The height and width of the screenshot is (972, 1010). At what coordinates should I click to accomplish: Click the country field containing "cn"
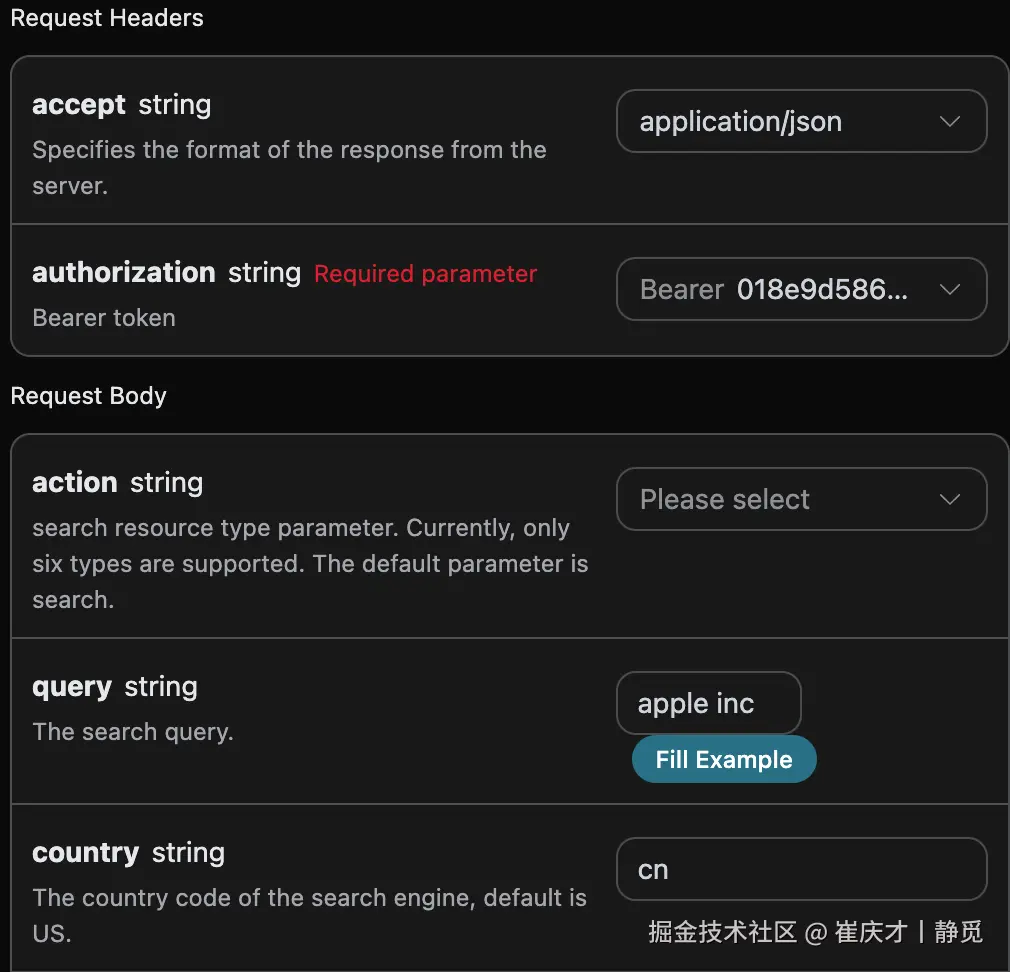tap(801, 870)
